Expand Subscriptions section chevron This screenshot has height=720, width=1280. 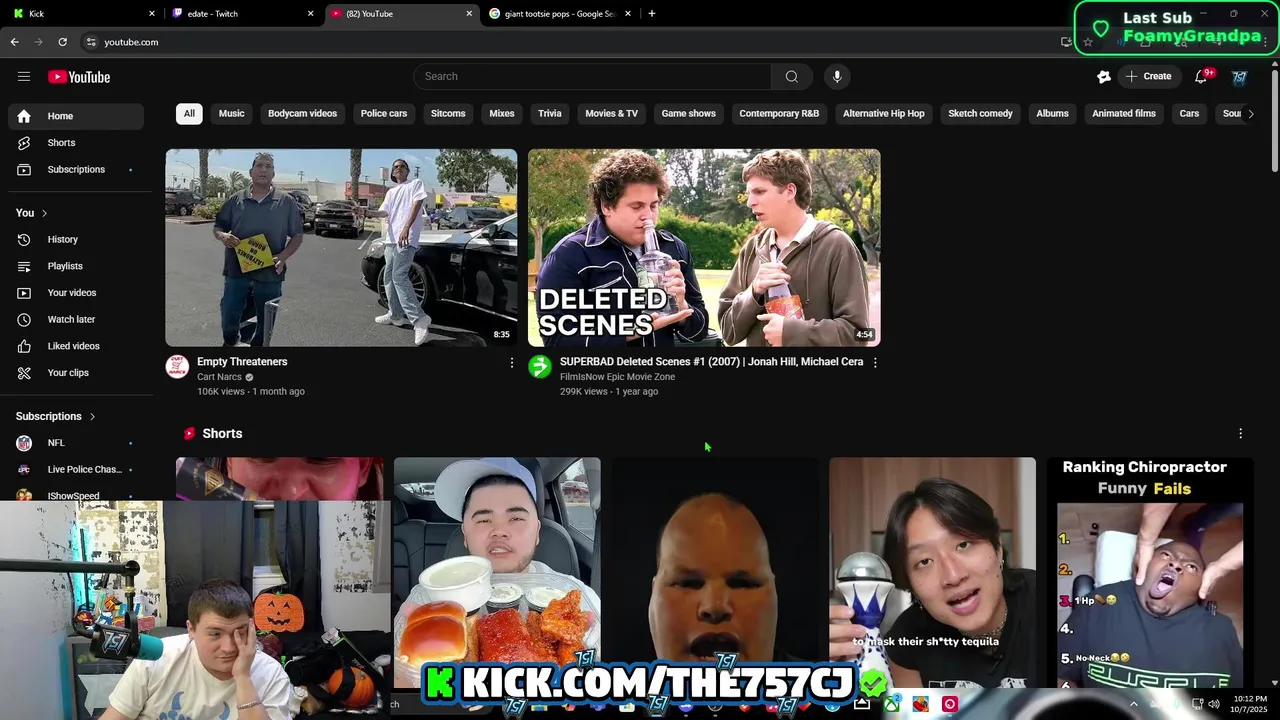92,417
